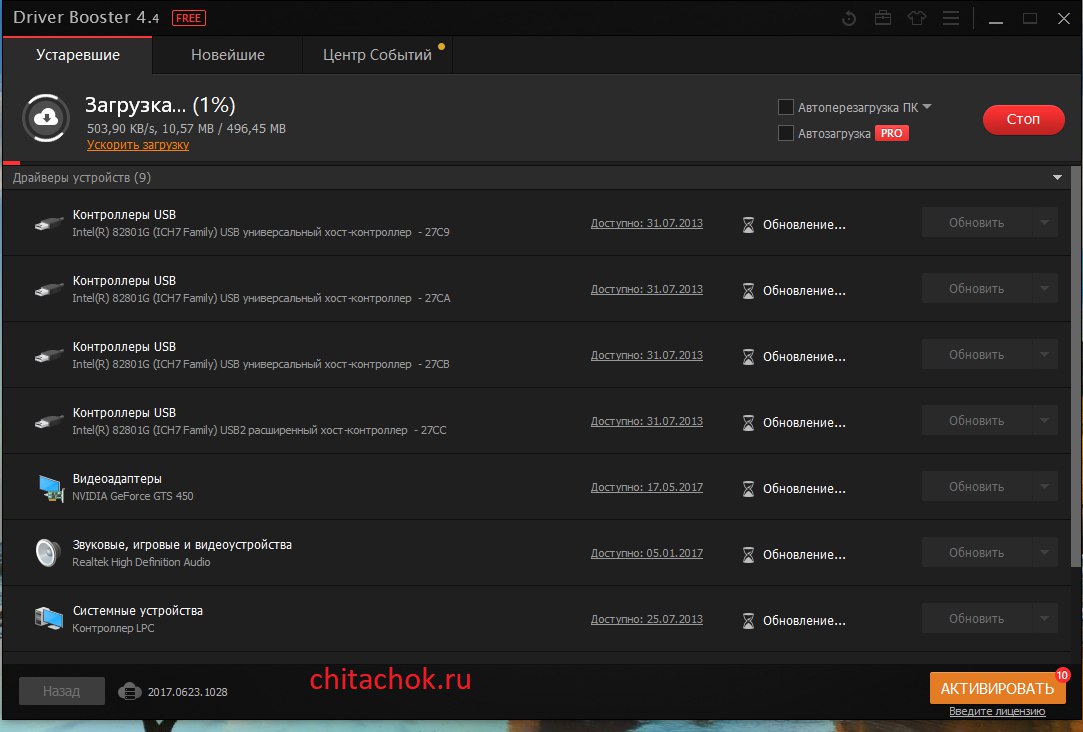Click the АКТИВИРОВАТЬ button
Viewport: 1083px width, 732px height.
pos(997,688)
